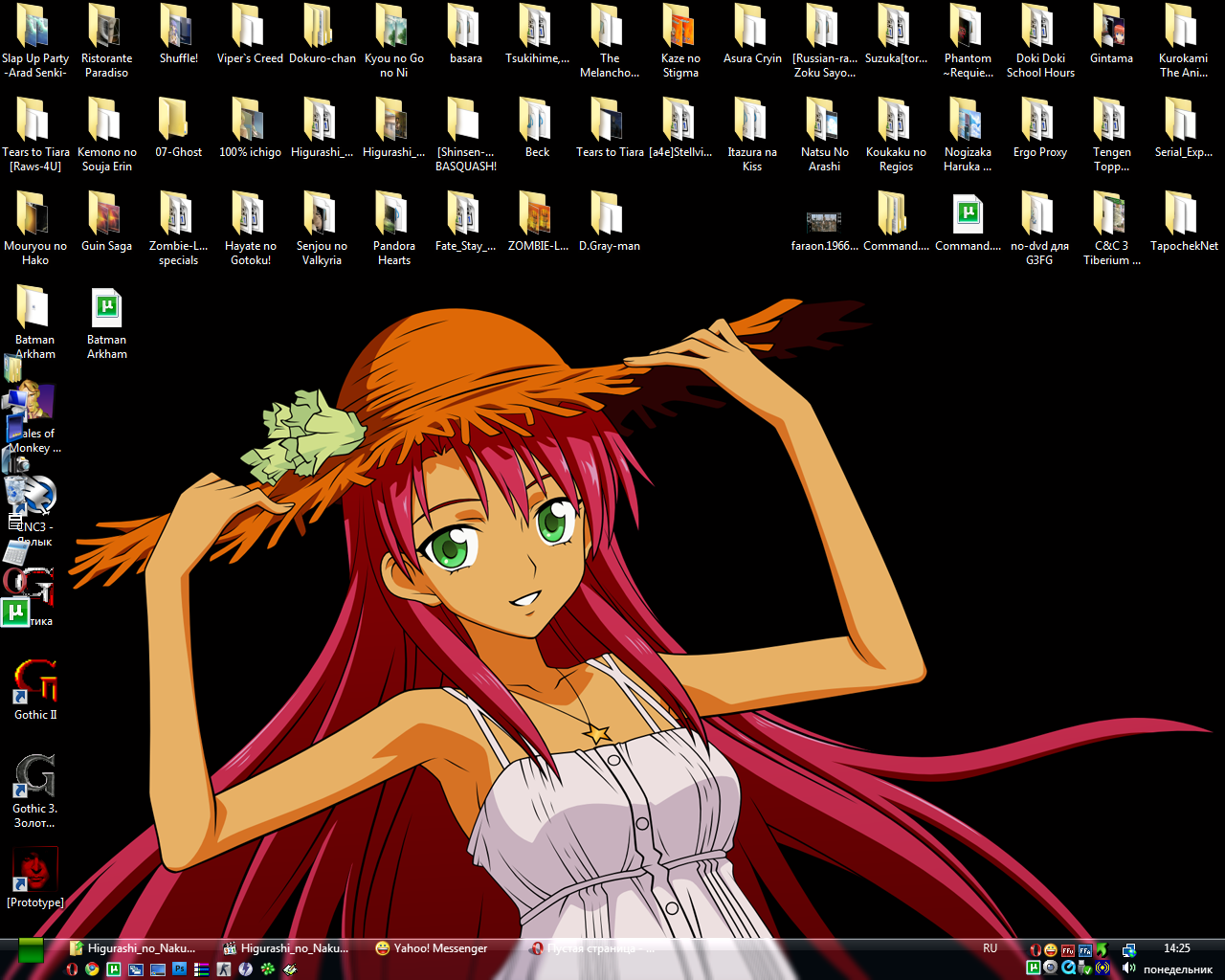Open the Asura Cryin folder
1225x980 pixels.
click(x=752, y=34)
